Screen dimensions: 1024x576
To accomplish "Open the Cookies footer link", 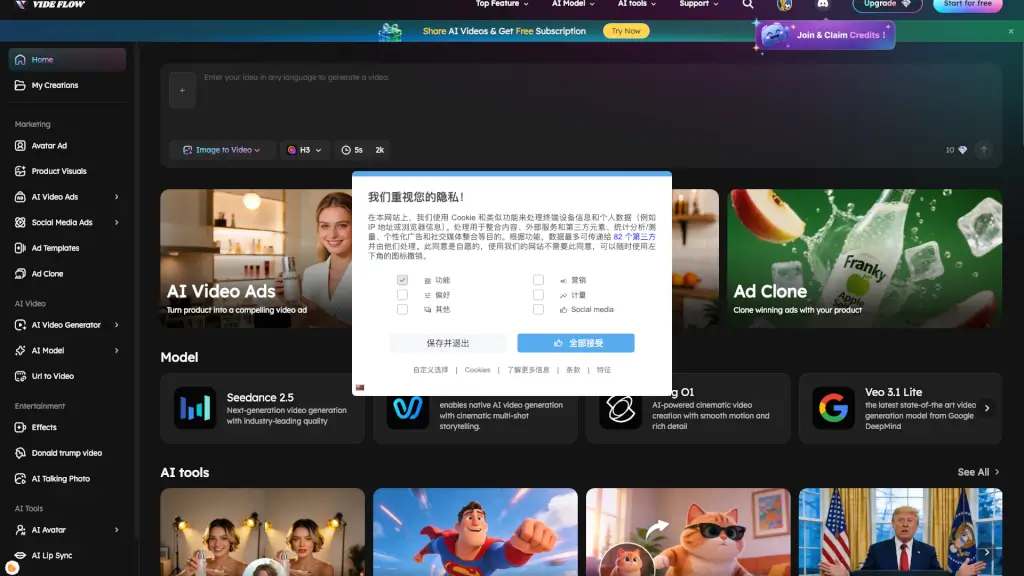I will click(477, 370).
